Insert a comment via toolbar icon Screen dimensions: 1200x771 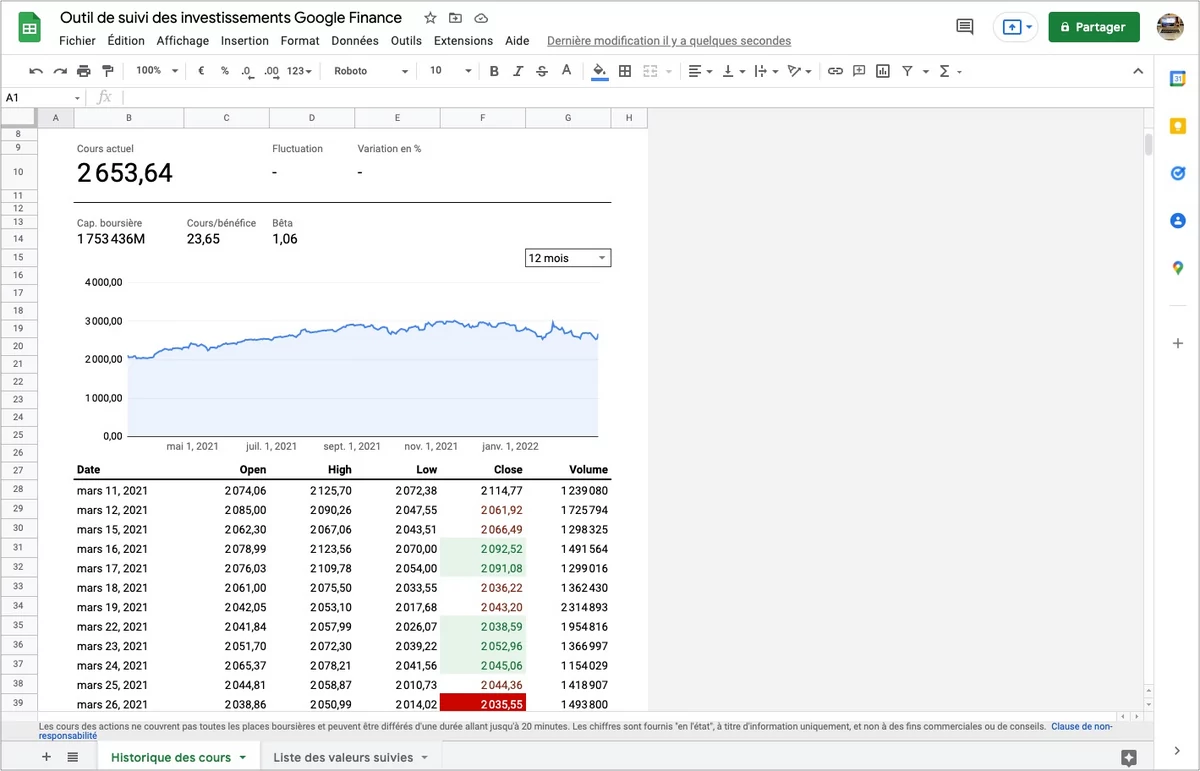[859, 71]
